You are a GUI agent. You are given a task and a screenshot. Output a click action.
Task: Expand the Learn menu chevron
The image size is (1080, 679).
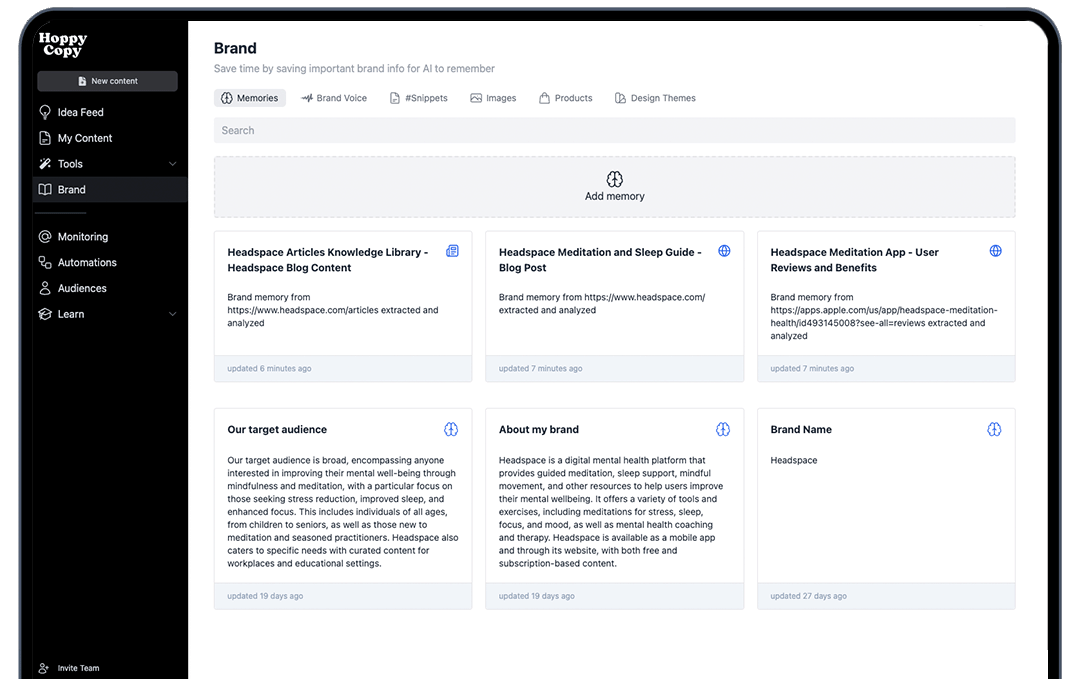(173, 314)
